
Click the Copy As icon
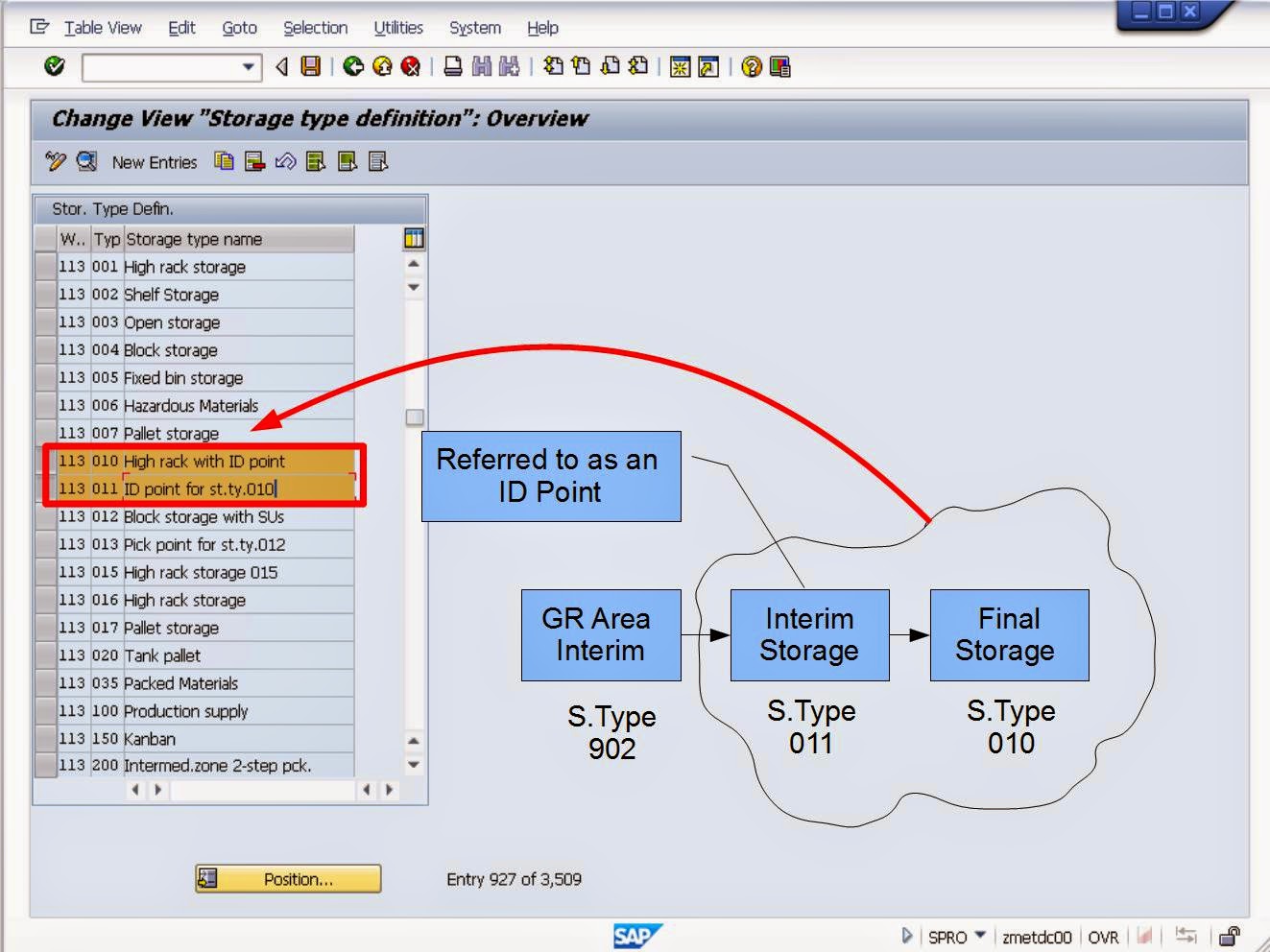point(224,161)
